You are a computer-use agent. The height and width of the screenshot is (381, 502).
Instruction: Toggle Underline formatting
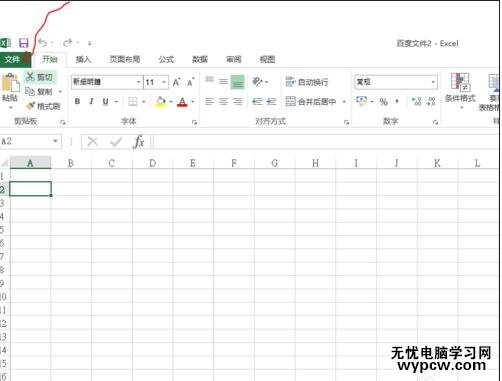[x=105, y=101]
